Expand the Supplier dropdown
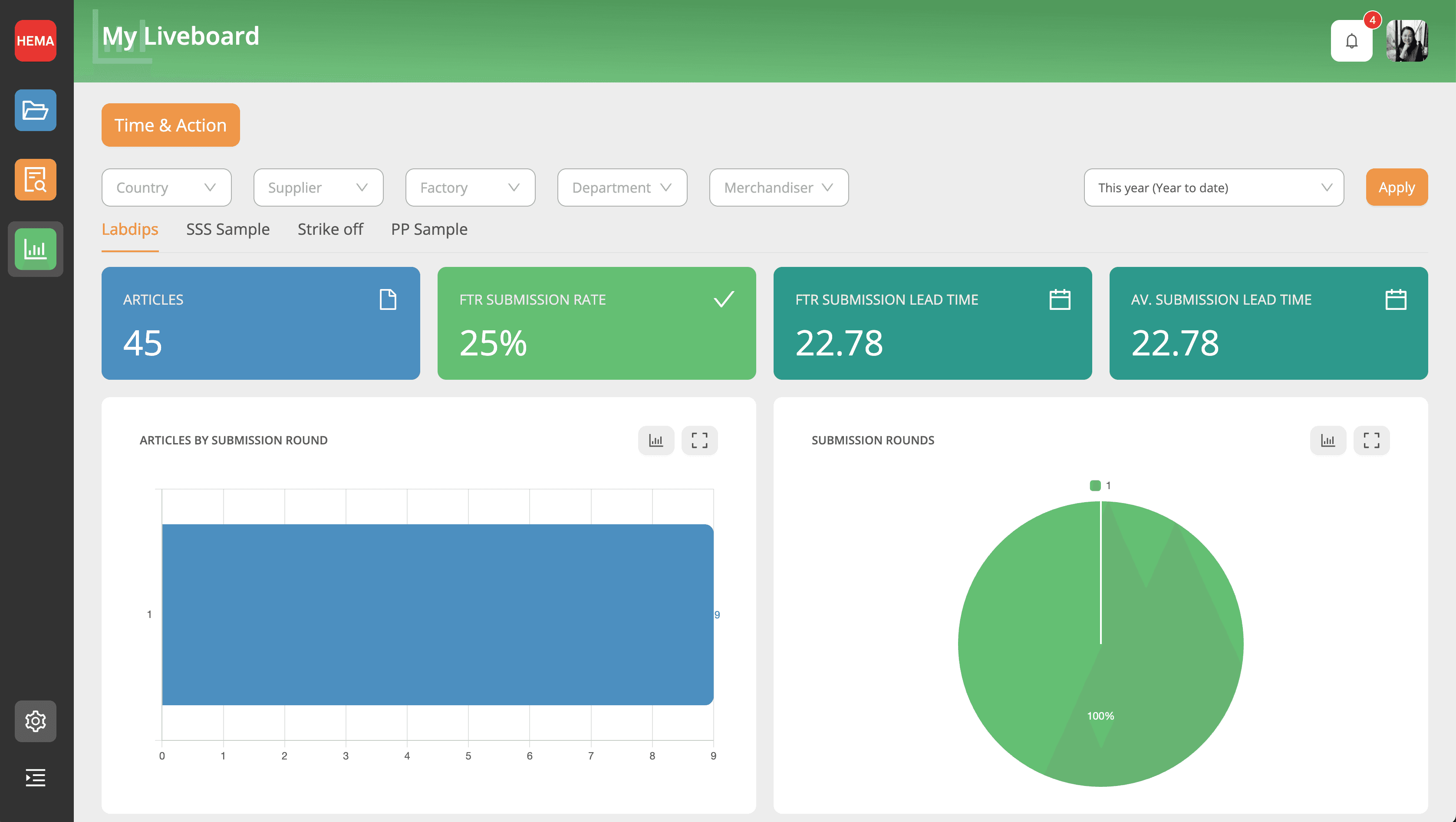The width and height of the screenshot is (1456, 822). (318, 187)
